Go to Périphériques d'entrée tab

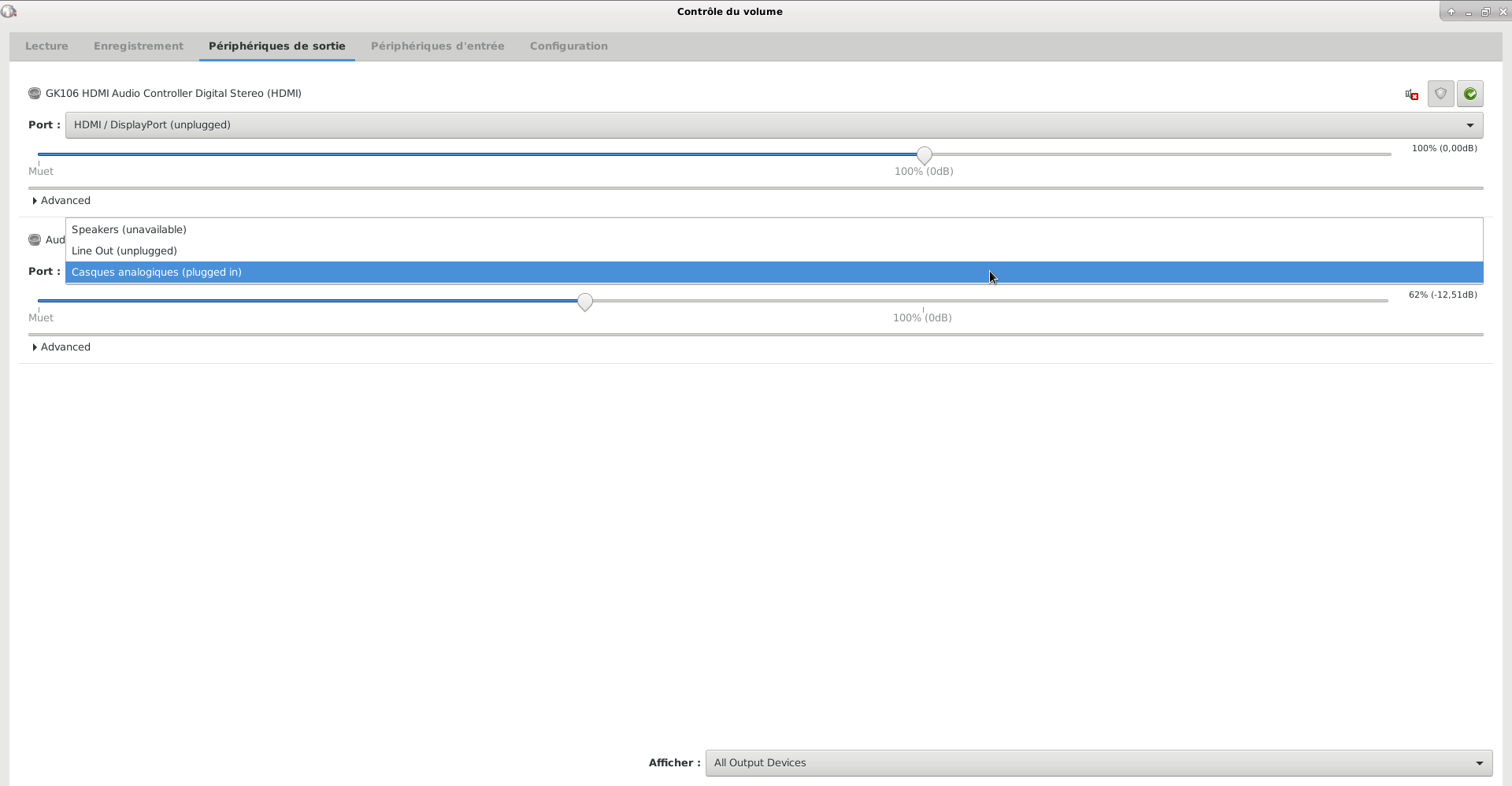[x=438, y=46]
